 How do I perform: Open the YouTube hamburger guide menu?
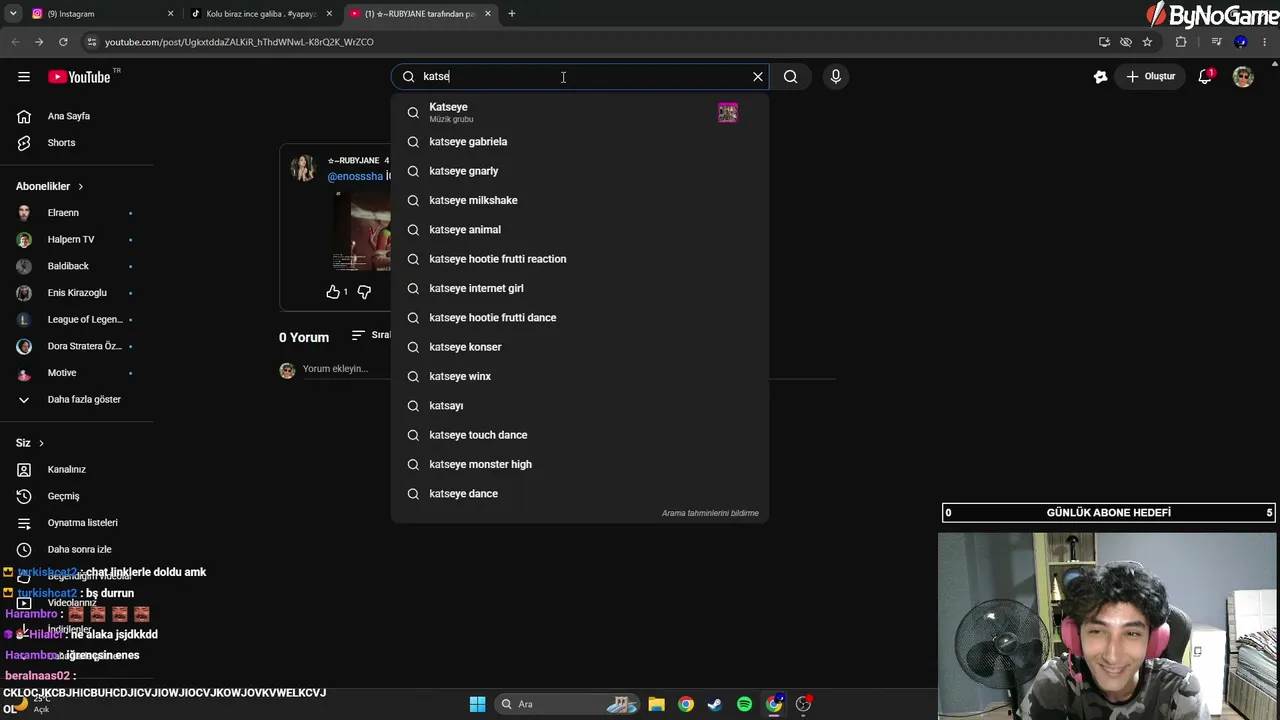click(24, 77)
